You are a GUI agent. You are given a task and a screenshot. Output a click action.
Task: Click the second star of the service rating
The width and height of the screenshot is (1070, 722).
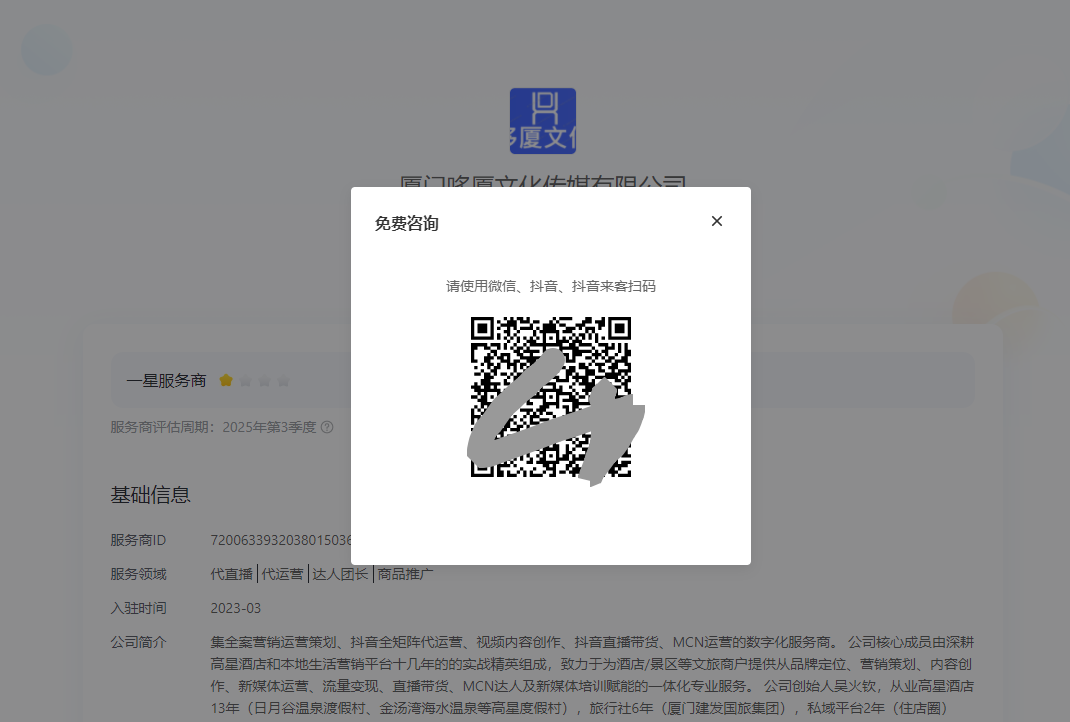(245, 380)
